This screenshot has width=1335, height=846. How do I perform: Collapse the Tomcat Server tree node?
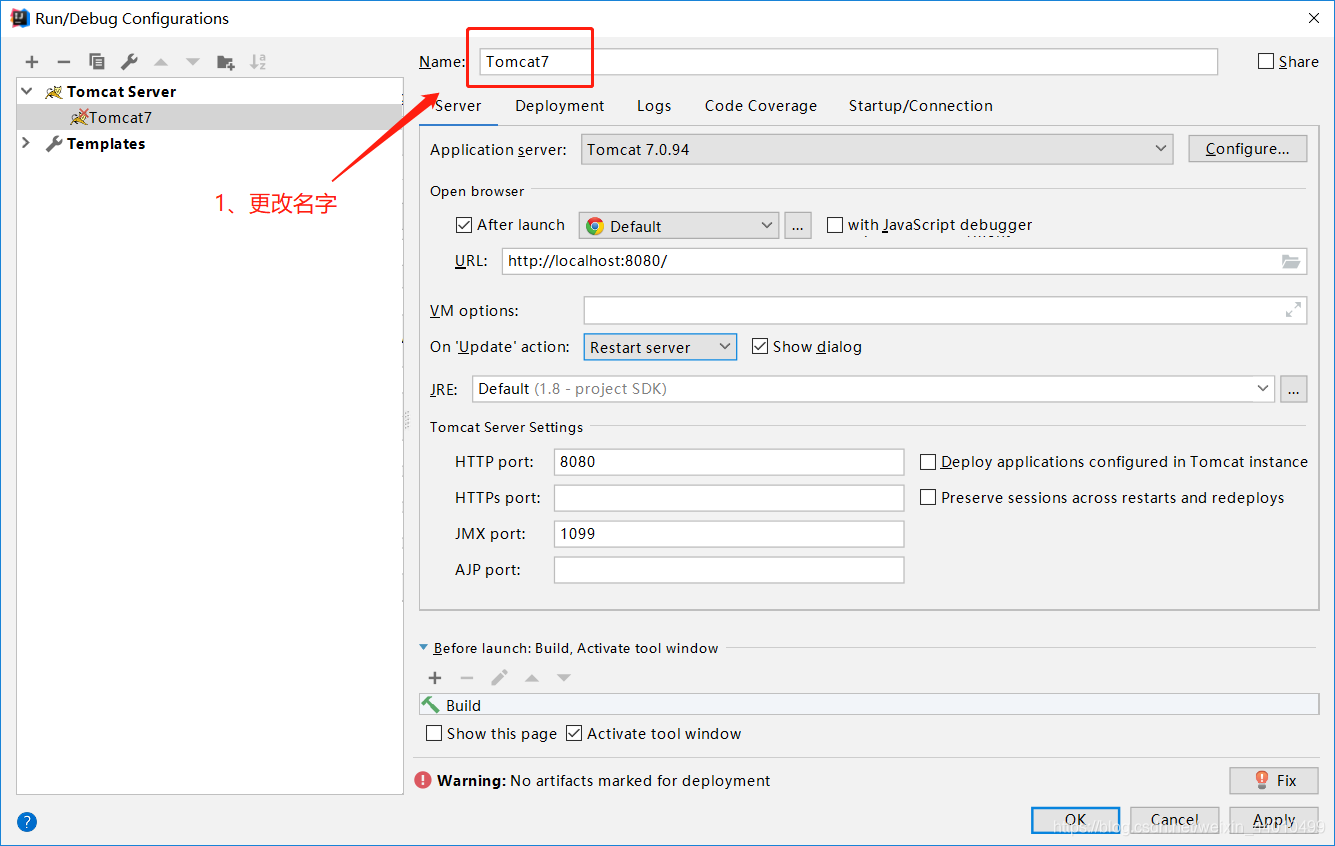pyautogui.click(x=26, y=91)
